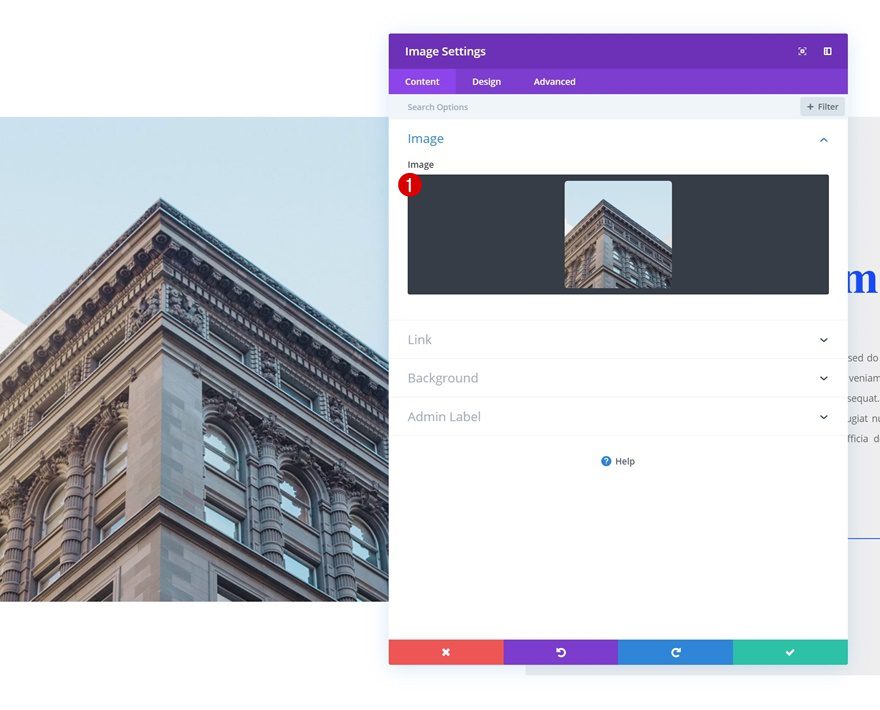Switch to the Design tab
The width and height of the screenshot is (880, 710).
click(x=486, y=81)
